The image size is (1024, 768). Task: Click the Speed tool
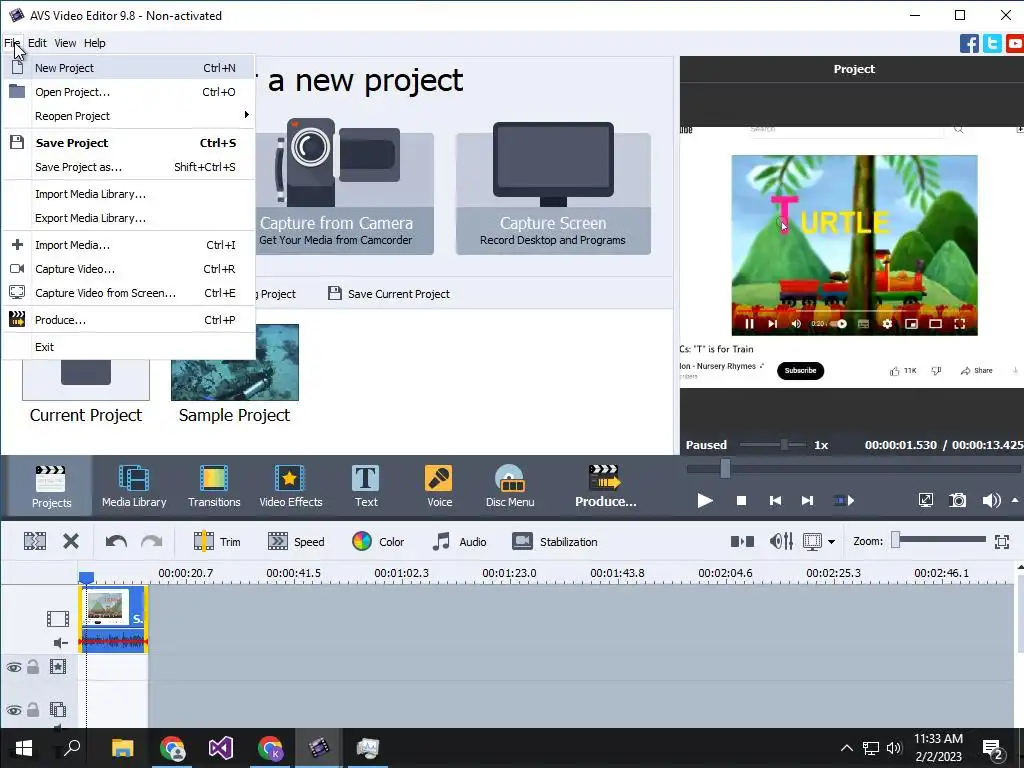coord(296,541)
